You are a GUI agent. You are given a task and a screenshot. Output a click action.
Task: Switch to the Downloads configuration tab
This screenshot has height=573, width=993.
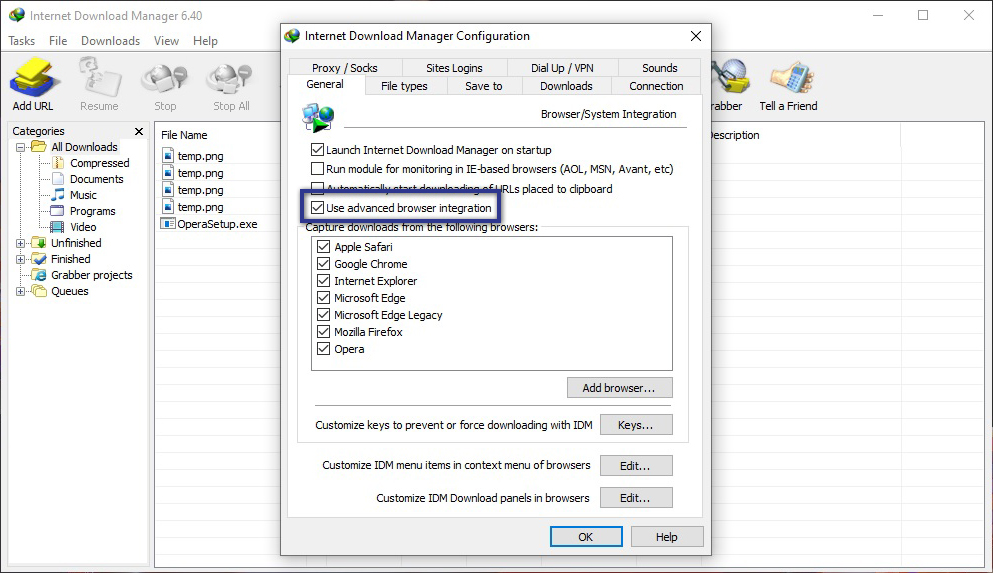tap(566, 86)
